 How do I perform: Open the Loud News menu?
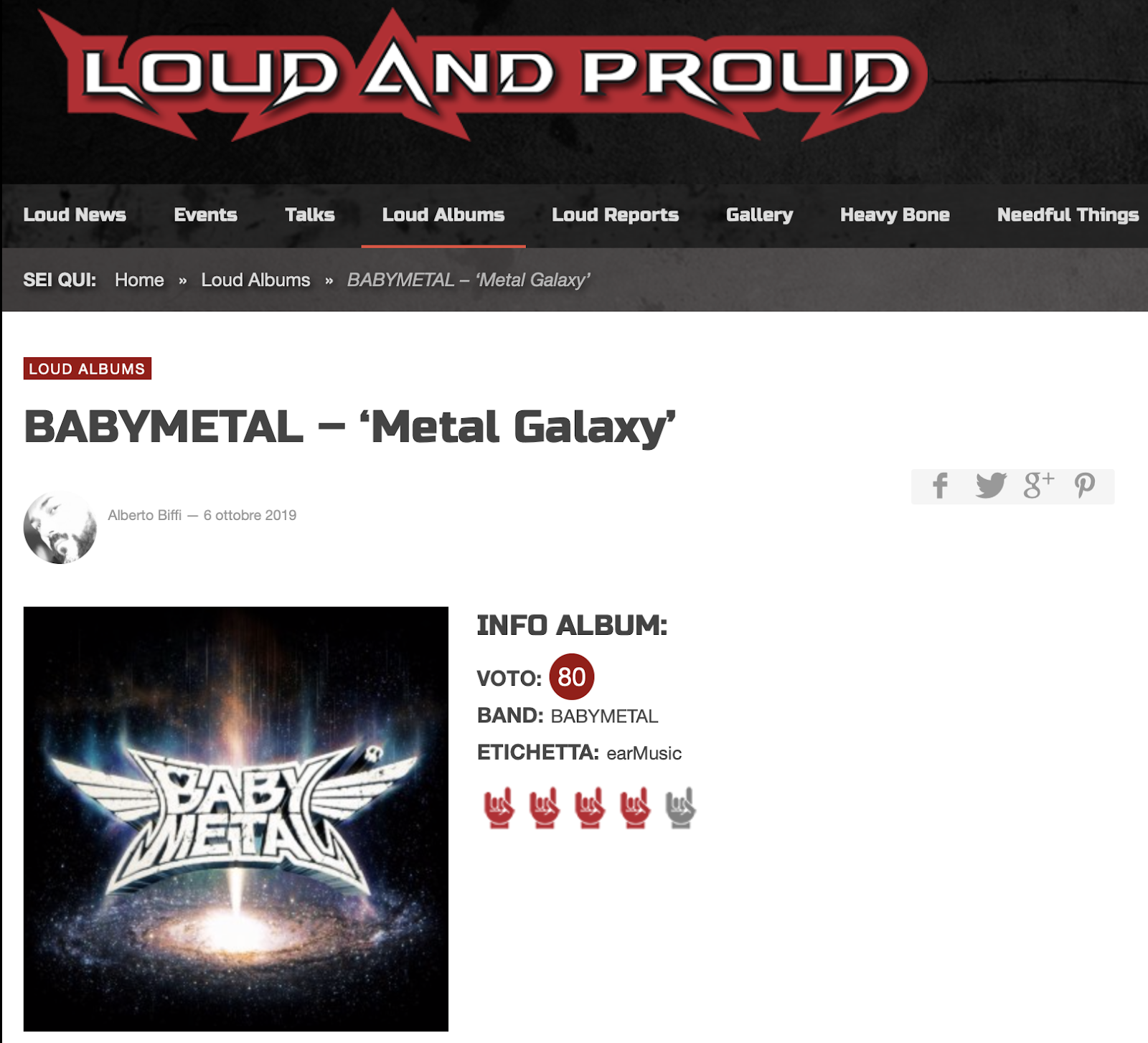click(75, 214)
